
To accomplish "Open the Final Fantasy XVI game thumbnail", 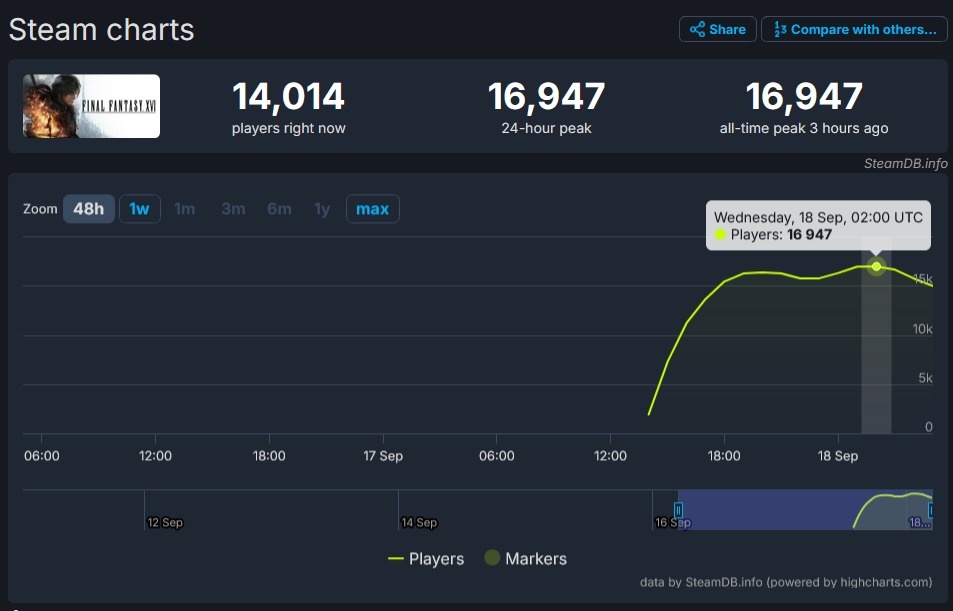I will [91, 106].
